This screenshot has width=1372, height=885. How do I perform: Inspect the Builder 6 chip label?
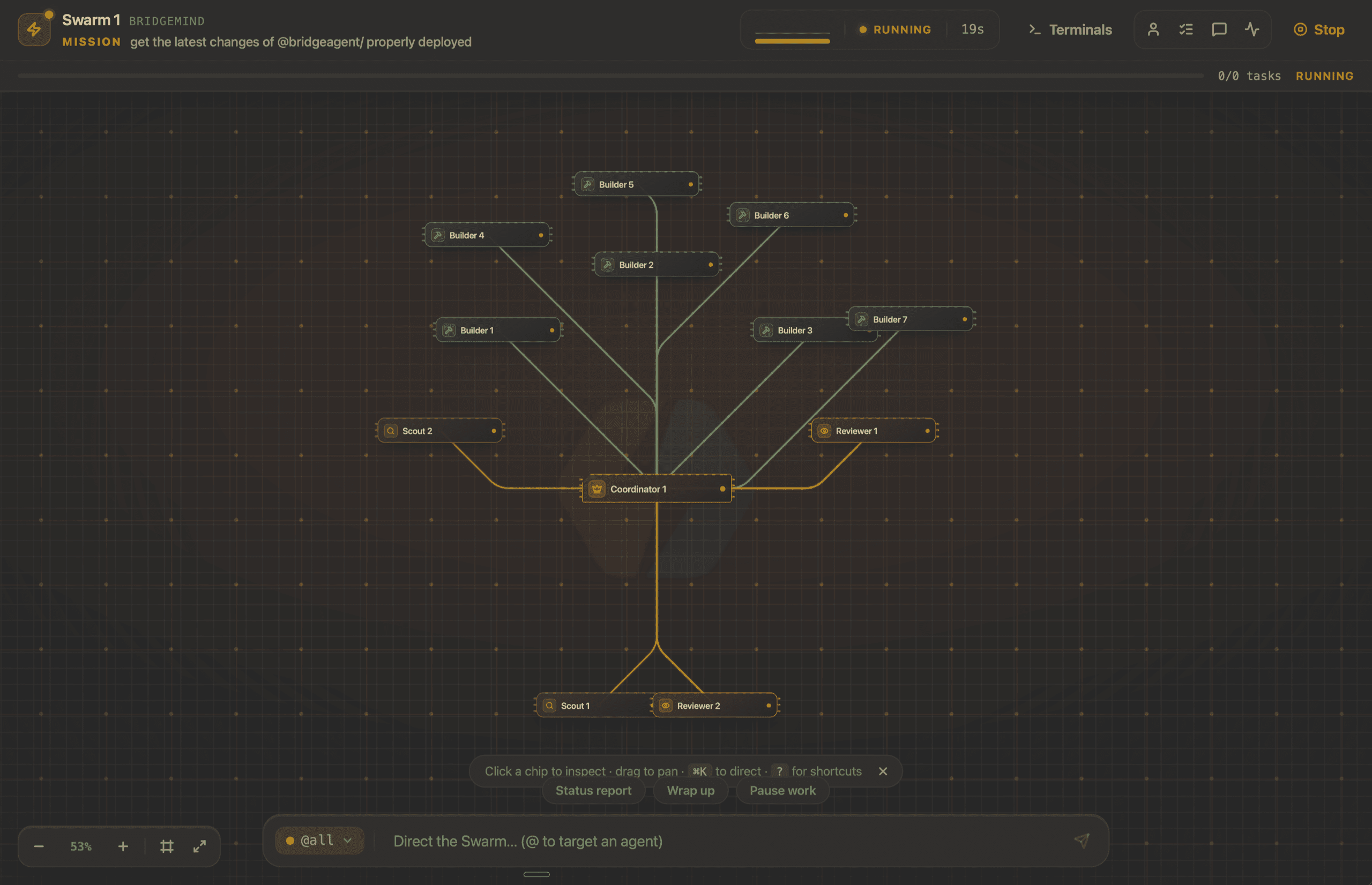click(771, 215)
